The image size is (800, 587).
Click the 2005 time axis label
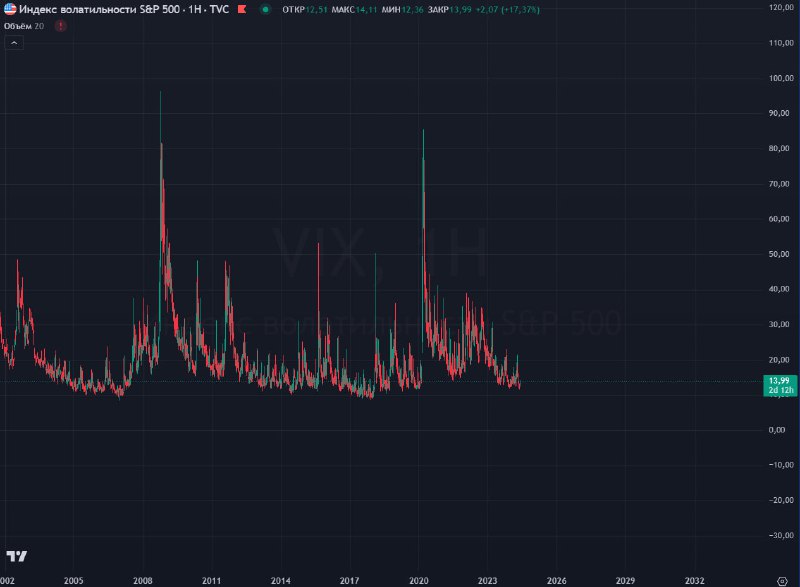[73, 581]
